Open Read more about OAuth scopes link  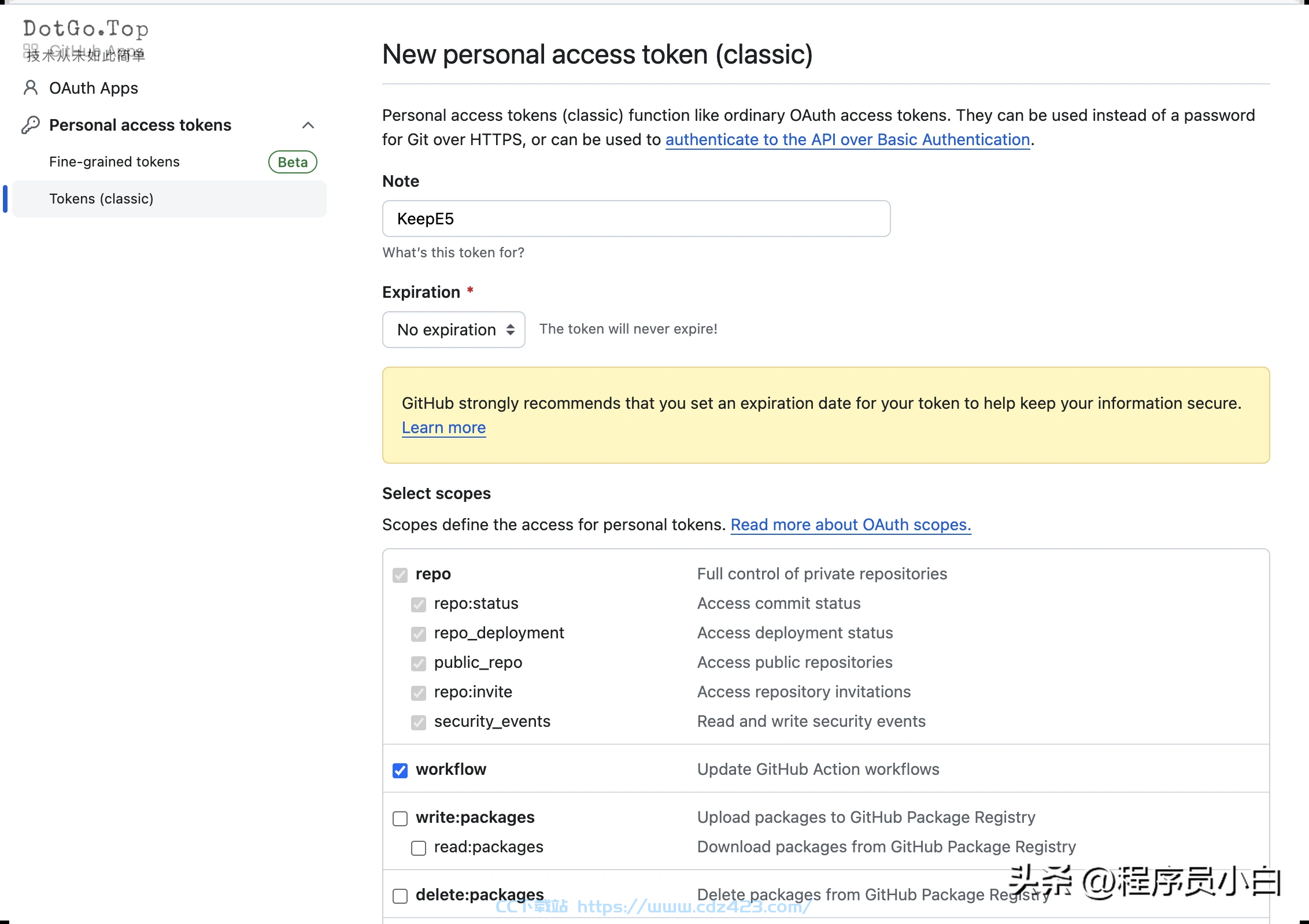pos(851,524)
